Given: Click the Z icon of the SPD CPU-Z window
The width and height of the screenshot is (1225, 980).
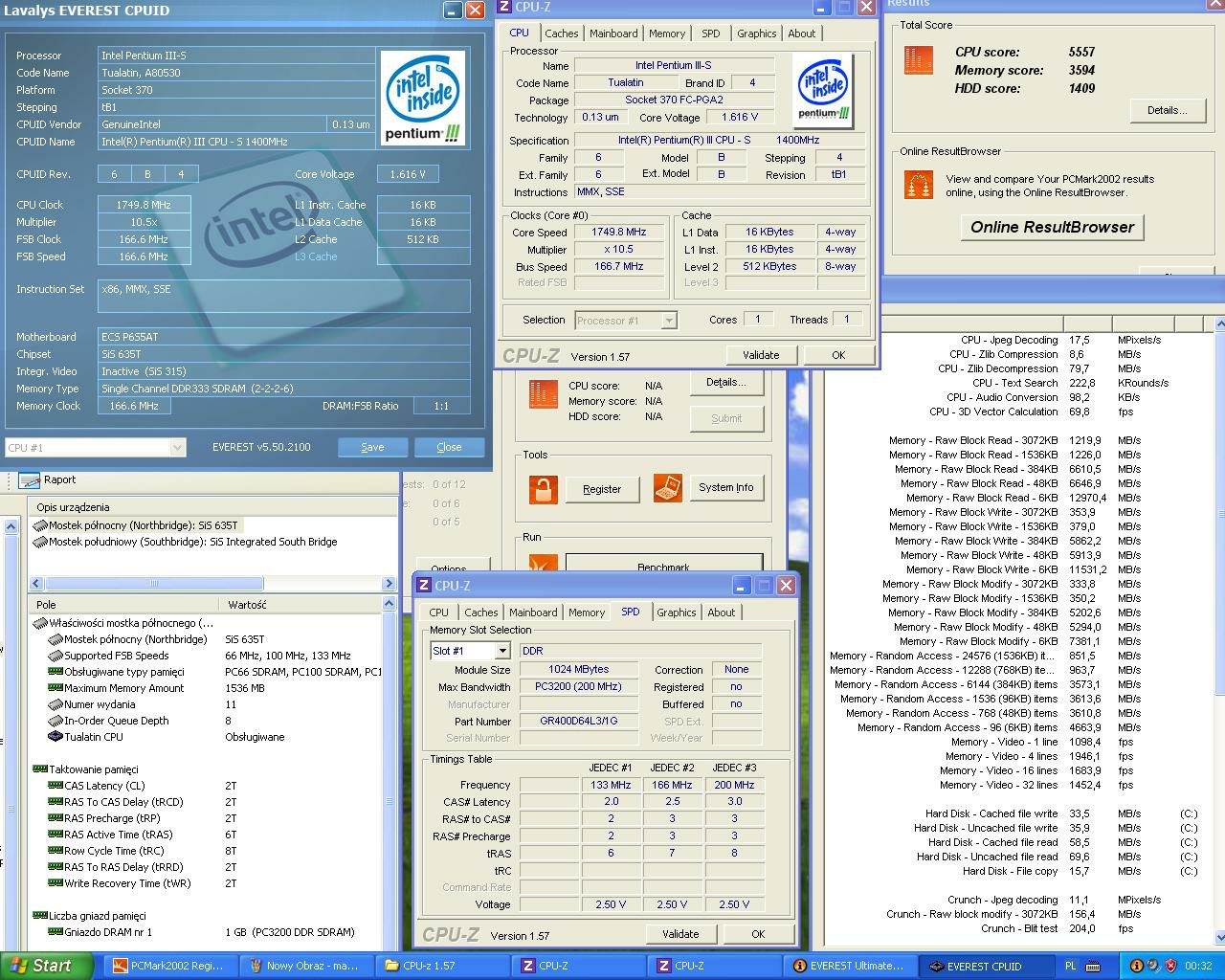Looking at the screenshot, I should 424,585.
